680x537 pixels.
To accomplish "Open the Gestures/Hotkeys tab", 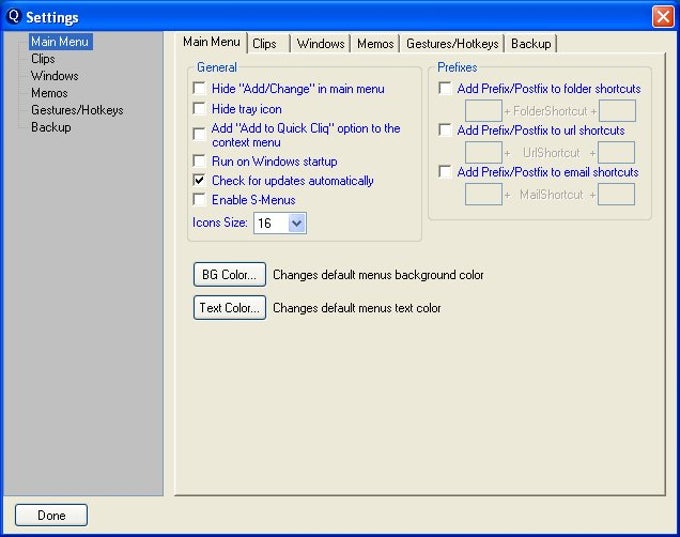I will 452,44.
